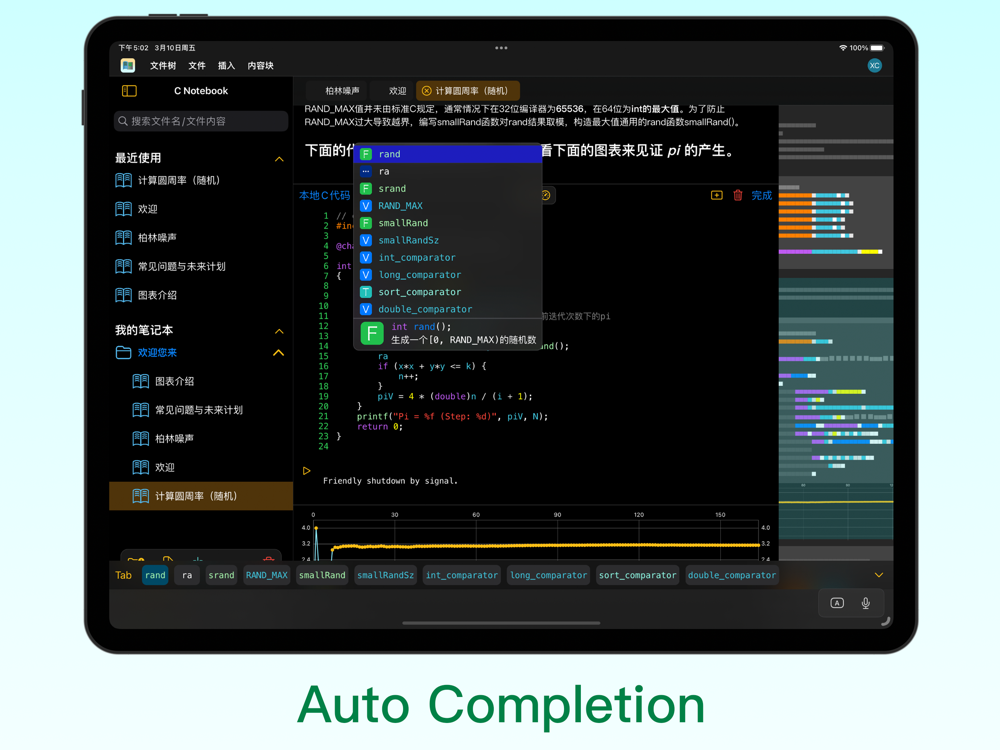Viewport: 1000px width, 750px height.
Task: Switch to the 柏林噪声 tab
Action: 342,91
